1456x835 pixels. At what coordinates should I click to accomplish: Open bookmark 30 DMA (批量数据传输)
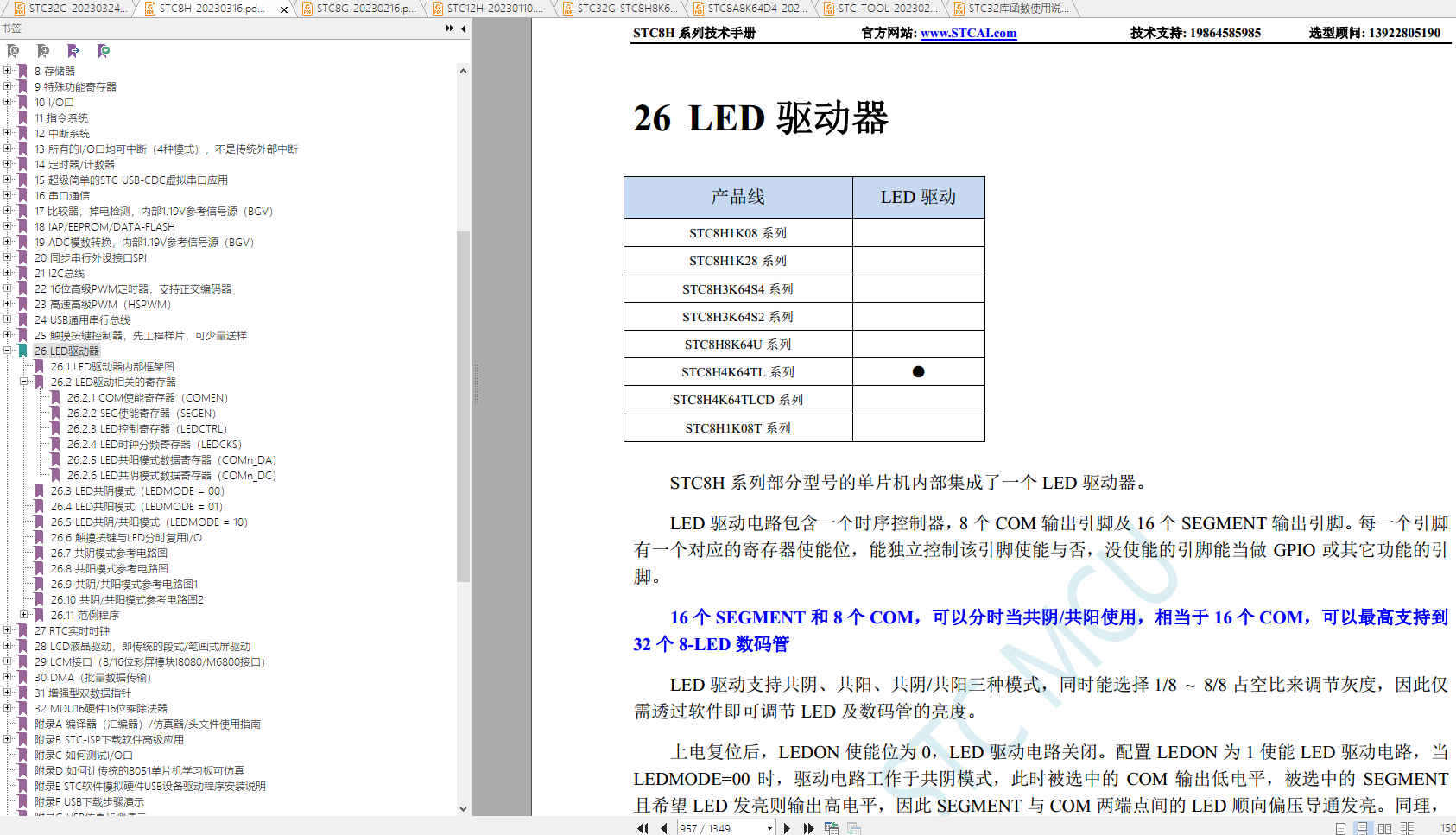tap(93, 678)
